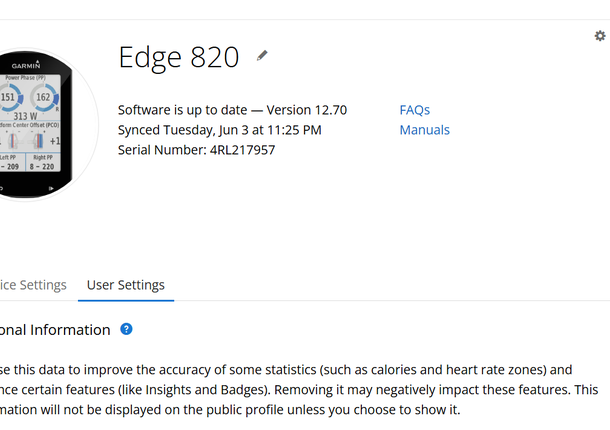This screenshot has width=610, height=430.
Task: Click the Left PP field on the device image
Action: 9,161
